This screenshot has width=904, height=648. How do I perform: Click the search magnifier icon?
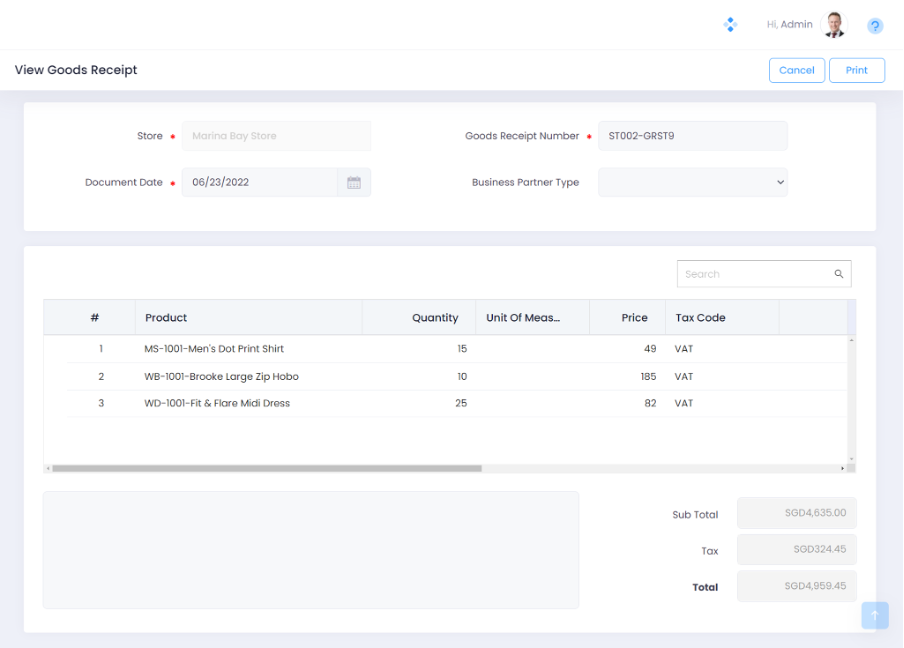[839, 274]
